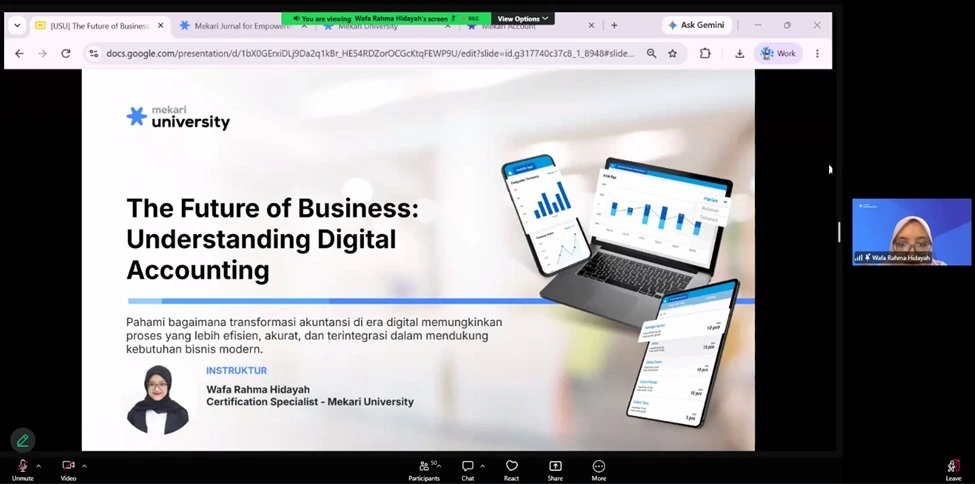Close the Mekari Account tab

point(591,26)
